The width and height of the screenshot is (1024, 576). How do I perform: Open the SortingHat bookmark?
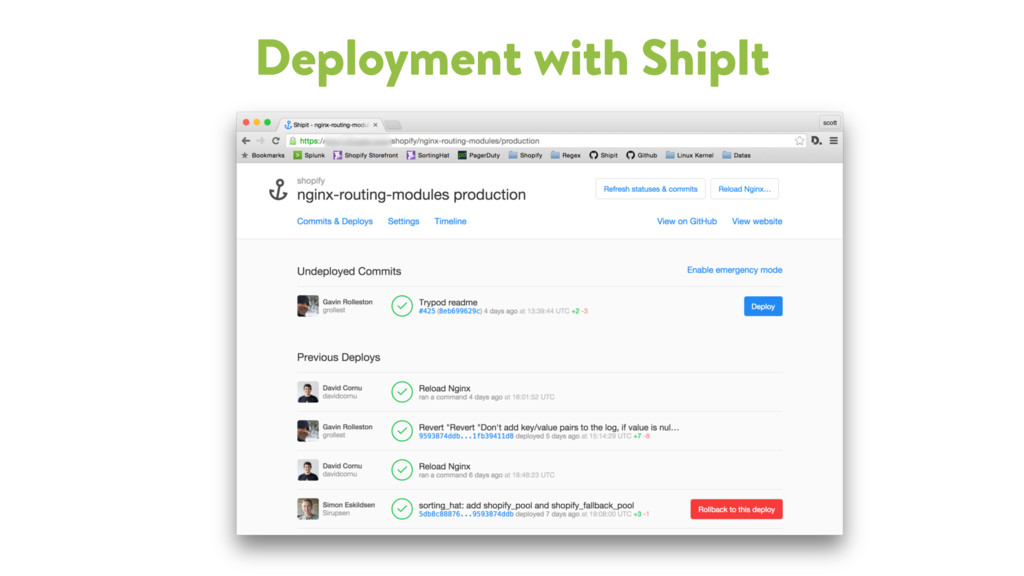[x=428, y=155]
